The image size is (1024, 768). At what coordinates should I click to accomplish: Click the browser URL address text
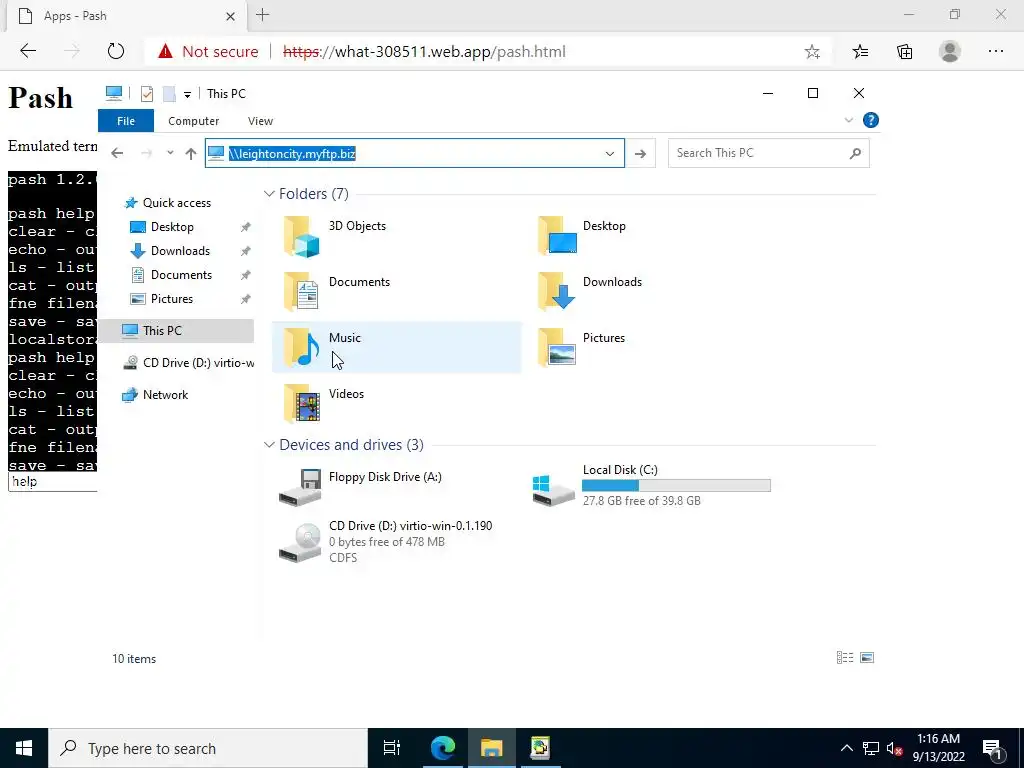(x=424, y=52)
